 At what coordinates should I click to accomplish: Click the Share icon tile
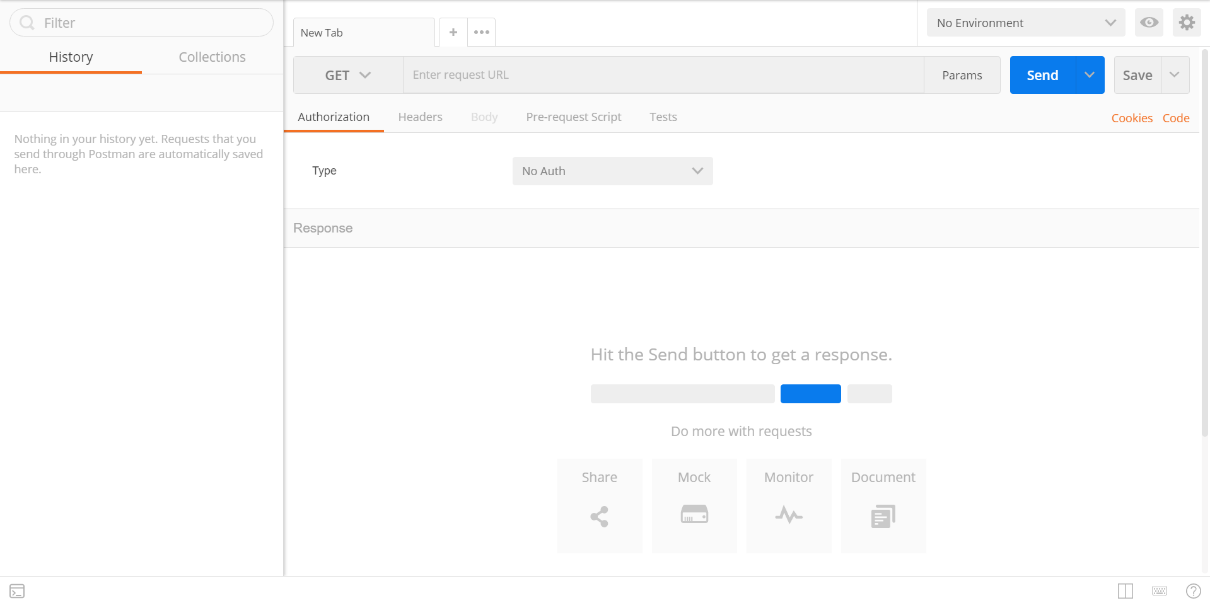[x=599, y=506]
